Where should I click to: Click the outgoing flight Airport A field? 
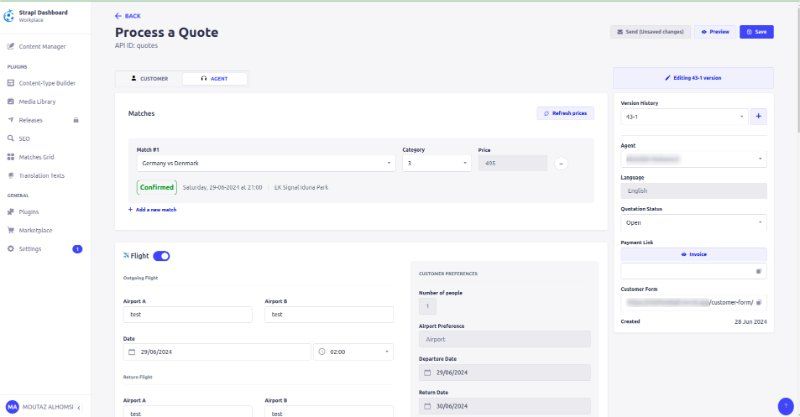(188, 315)
